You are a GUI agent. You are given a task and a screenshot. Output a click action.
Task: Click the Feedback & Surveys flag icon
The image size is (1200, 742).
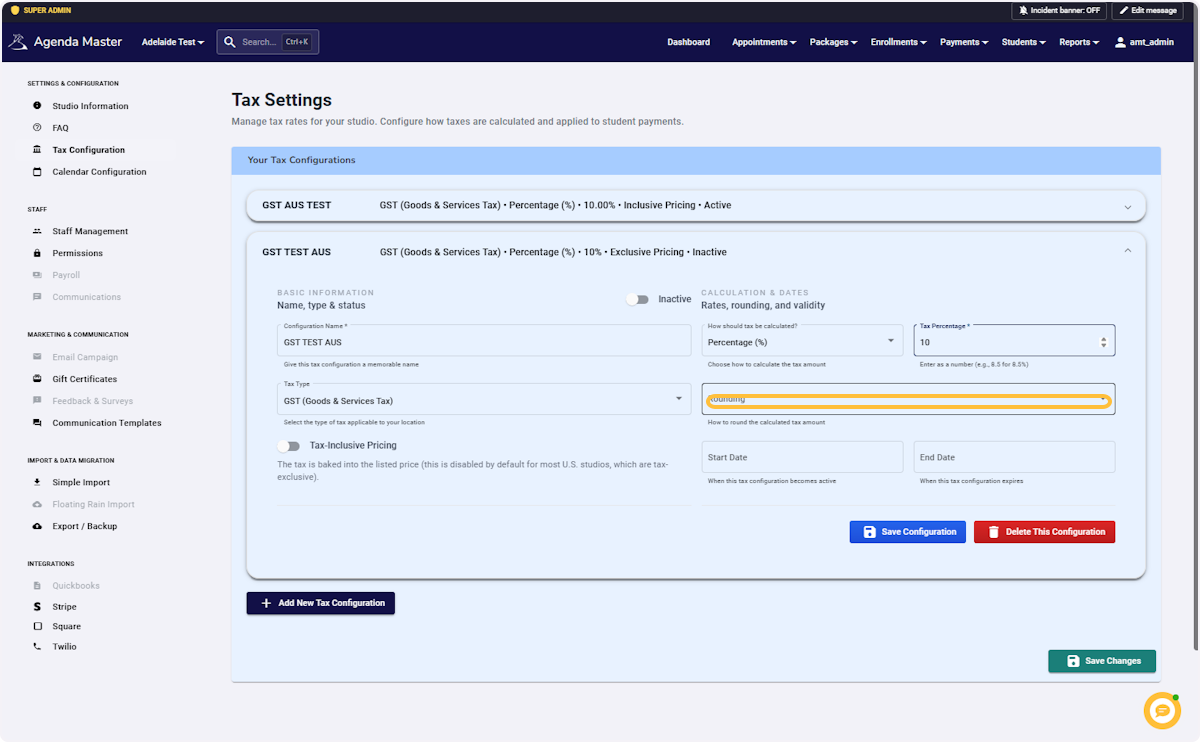tap(37, 401)
